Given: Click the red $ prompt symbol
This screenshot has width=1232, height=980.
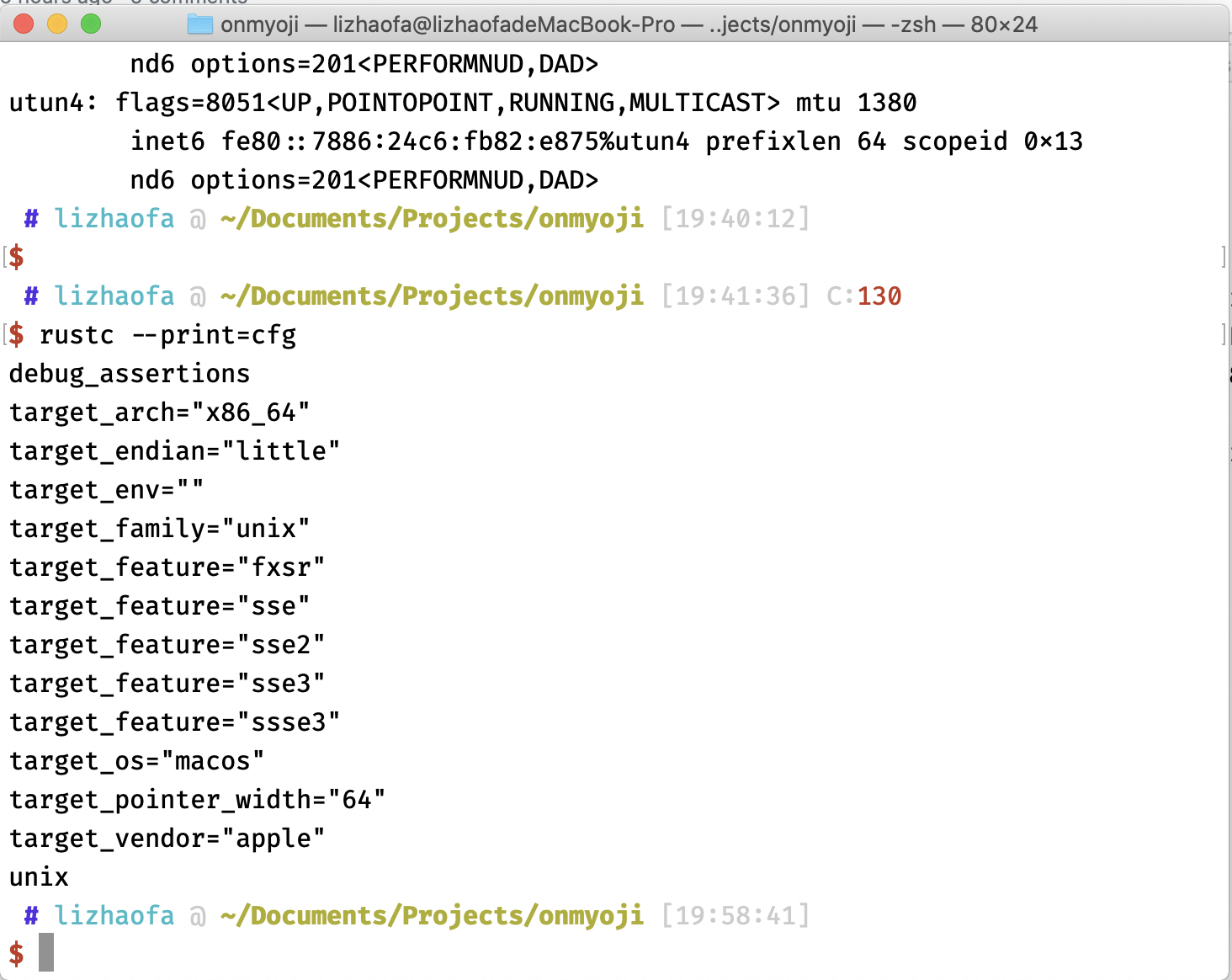Looking at the screenshot, I should [x=15, y=257].
